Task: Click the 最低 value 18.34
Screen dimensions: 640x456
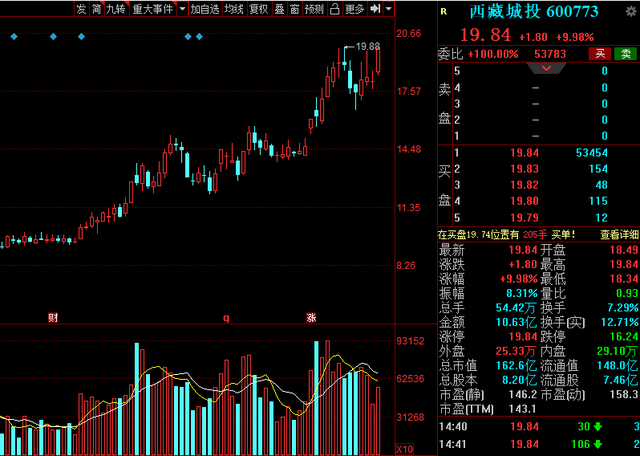Action: pyautogui.click(x=624, y=279)
